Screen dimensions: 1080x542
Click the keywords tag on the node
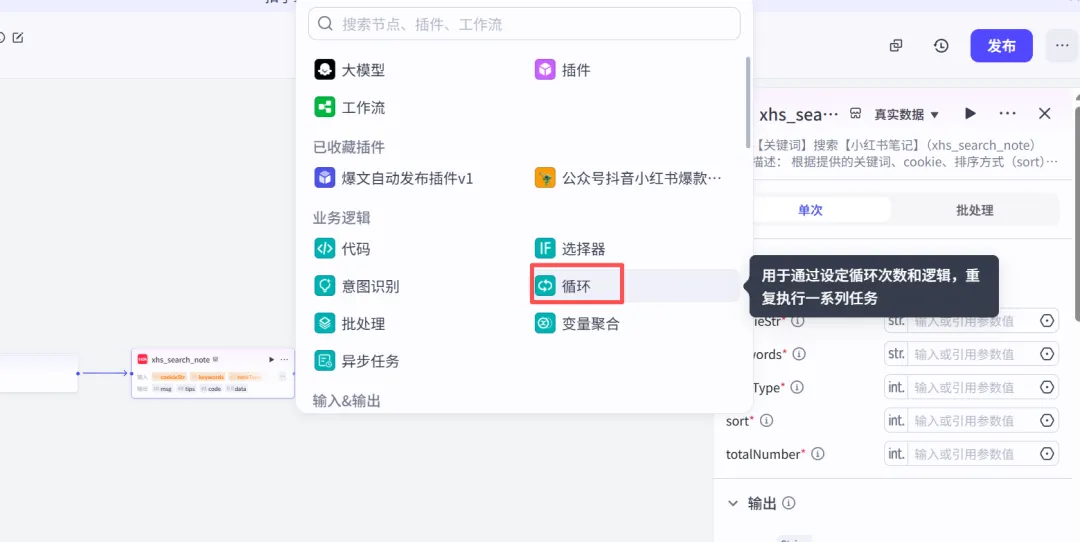[207, 377]
